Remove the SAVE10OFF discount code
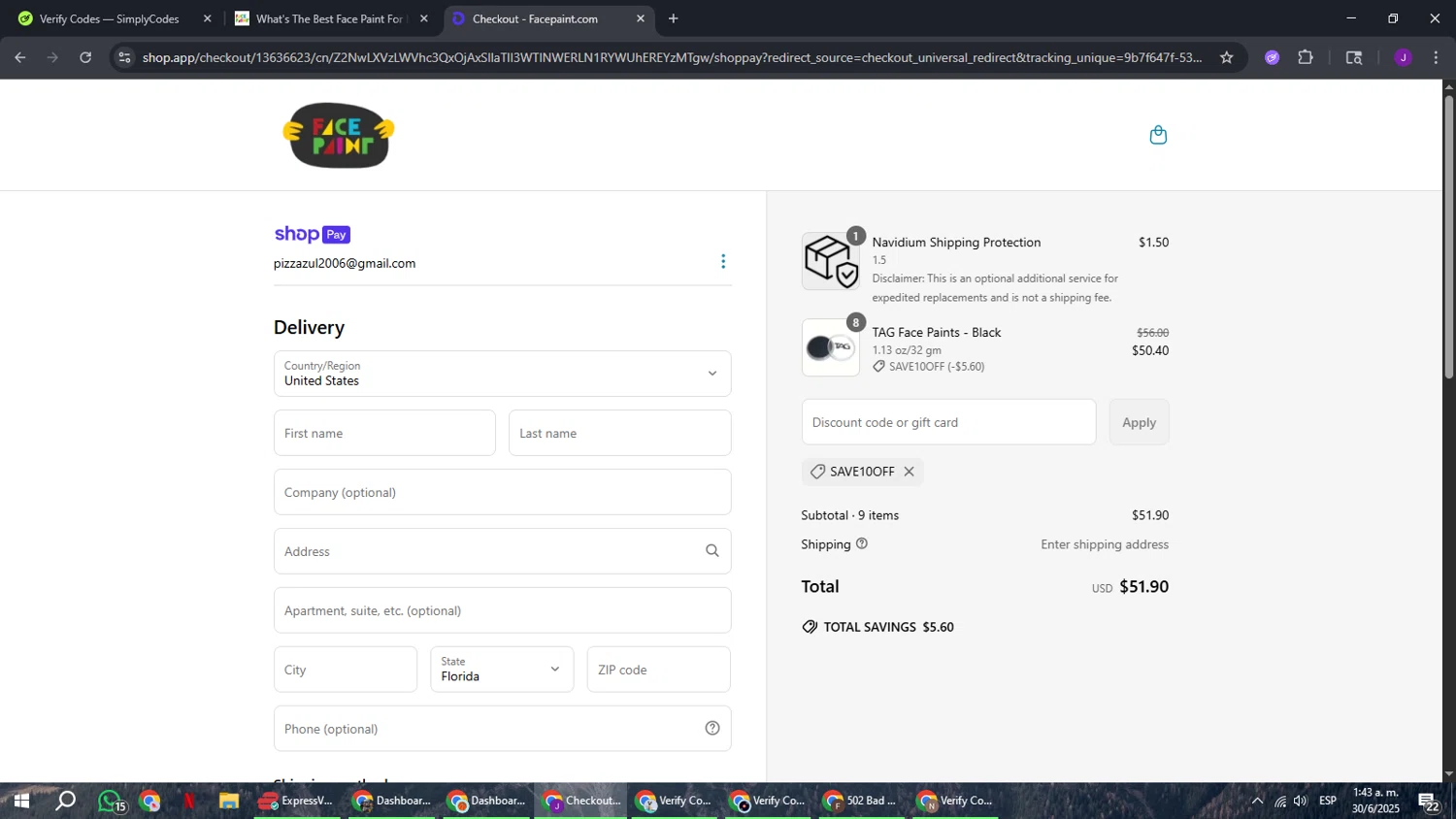 [x=910, y=472]
